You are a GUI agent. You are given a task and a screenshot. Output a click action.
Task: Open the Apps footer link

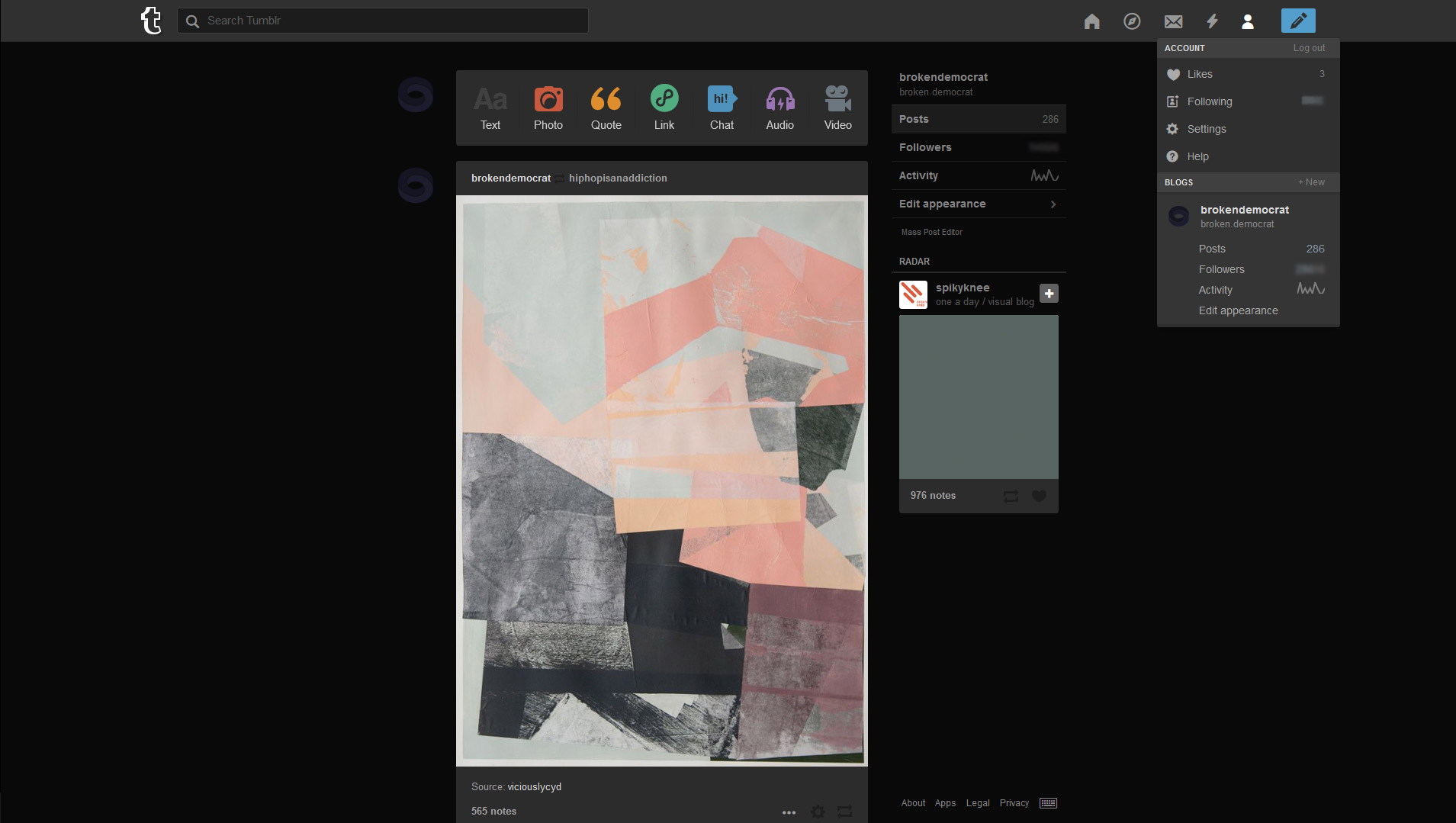point(945,803)
